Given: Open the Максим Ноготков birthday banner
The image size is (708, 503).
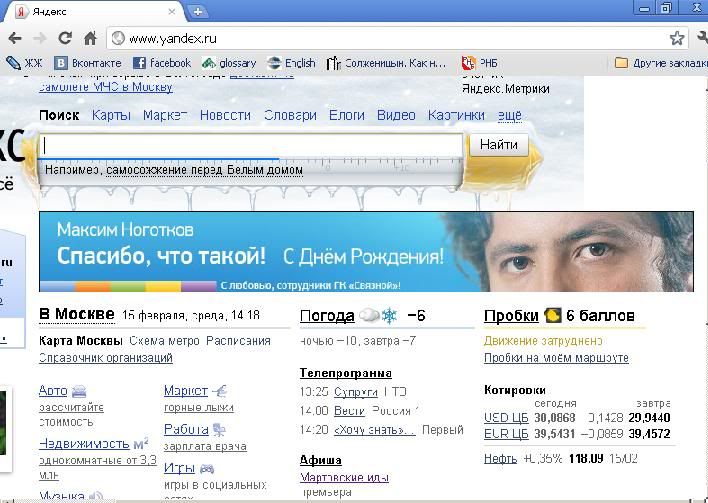Looking at the screenshot, I should 366,252.
